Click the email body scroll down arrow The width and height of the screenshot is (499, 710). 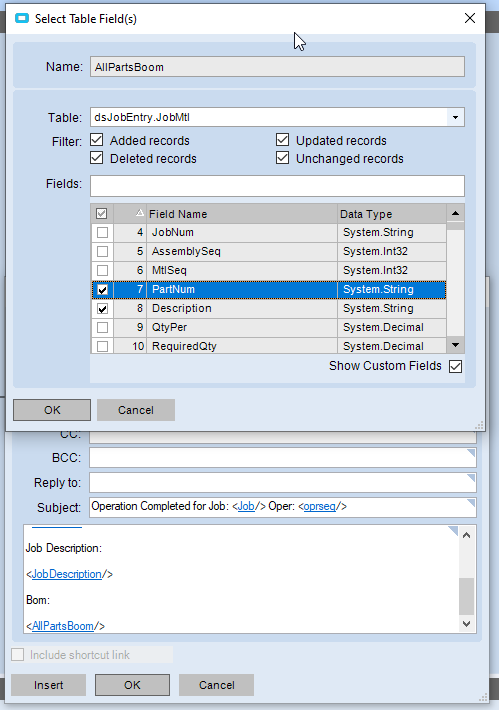coord(467,624)
